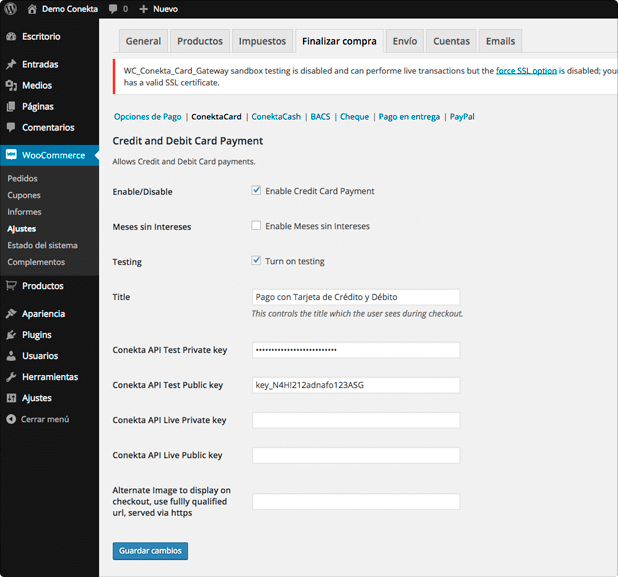Image resolution: width=618 pixels, height=577 pixels.
Task: Select Ajustes in WooCommerce submenu
Action: pyautogui.click(x=21, y=229)
